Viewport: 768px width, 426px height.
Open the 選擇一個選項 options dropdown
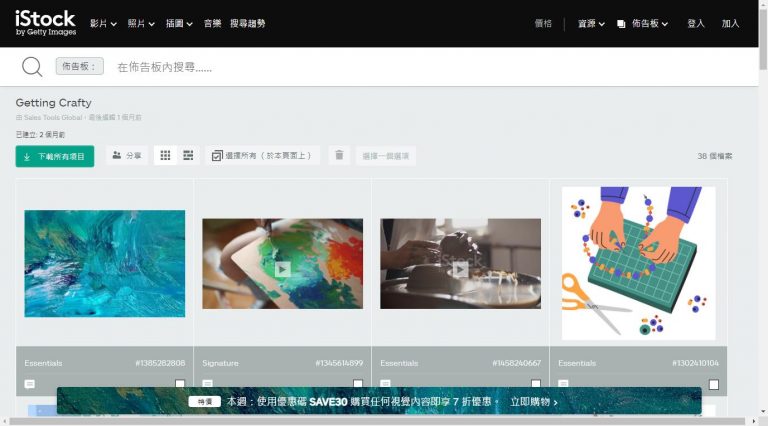click(x=385, y=156)
